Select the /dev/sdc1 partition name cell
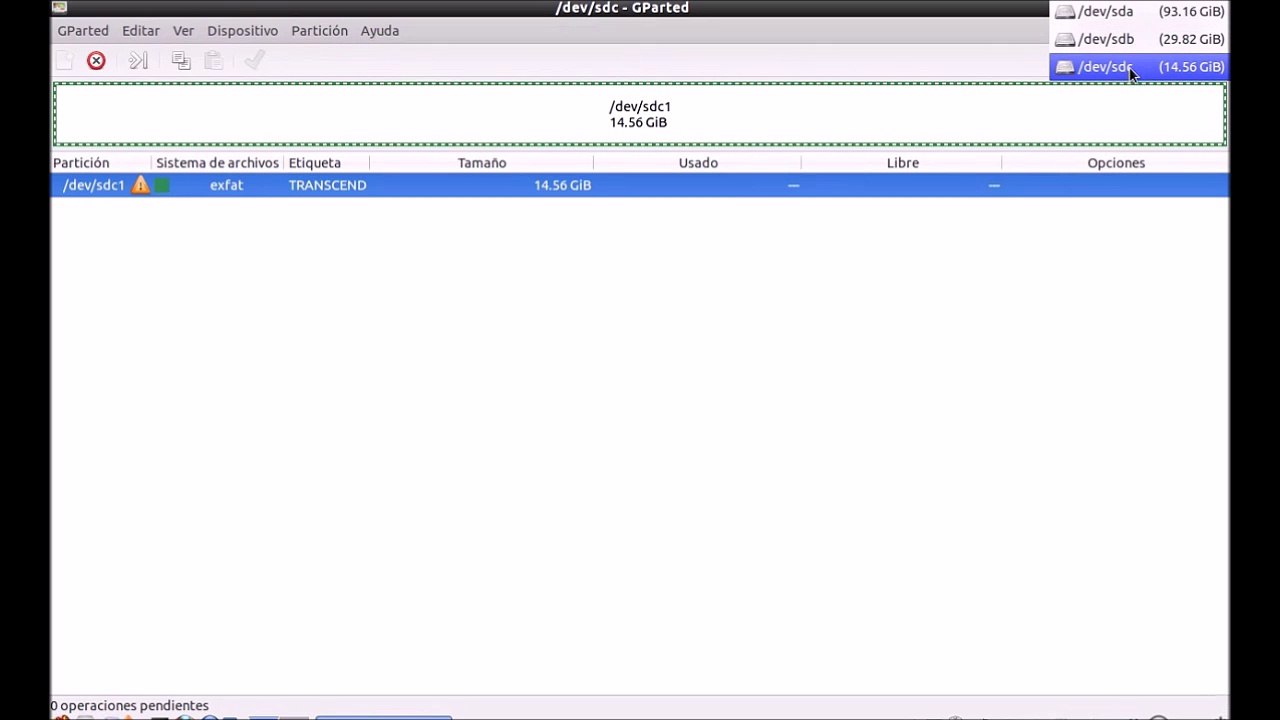 [x=94, y=185]
